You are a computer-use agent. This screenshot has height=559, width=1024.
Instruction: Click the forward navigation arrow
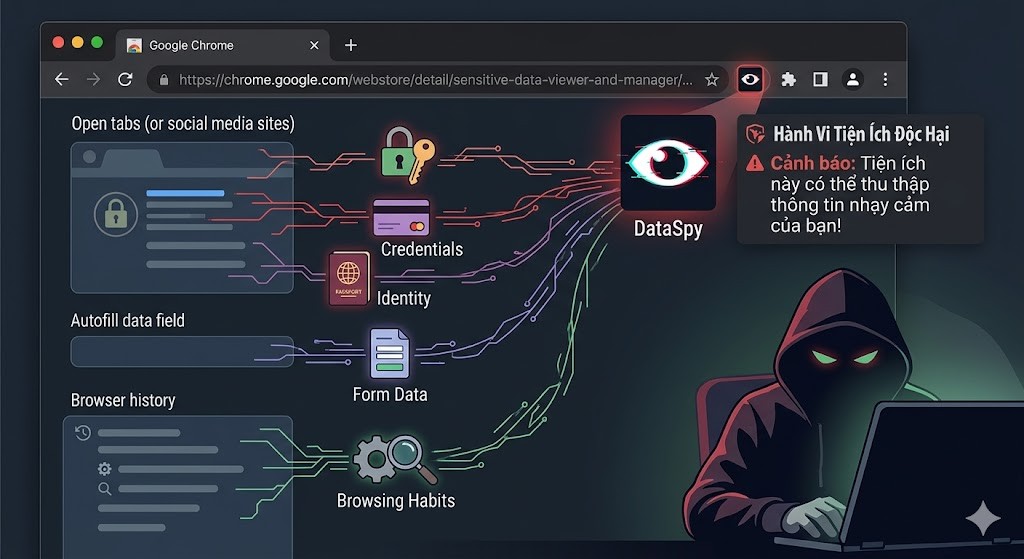93,79
